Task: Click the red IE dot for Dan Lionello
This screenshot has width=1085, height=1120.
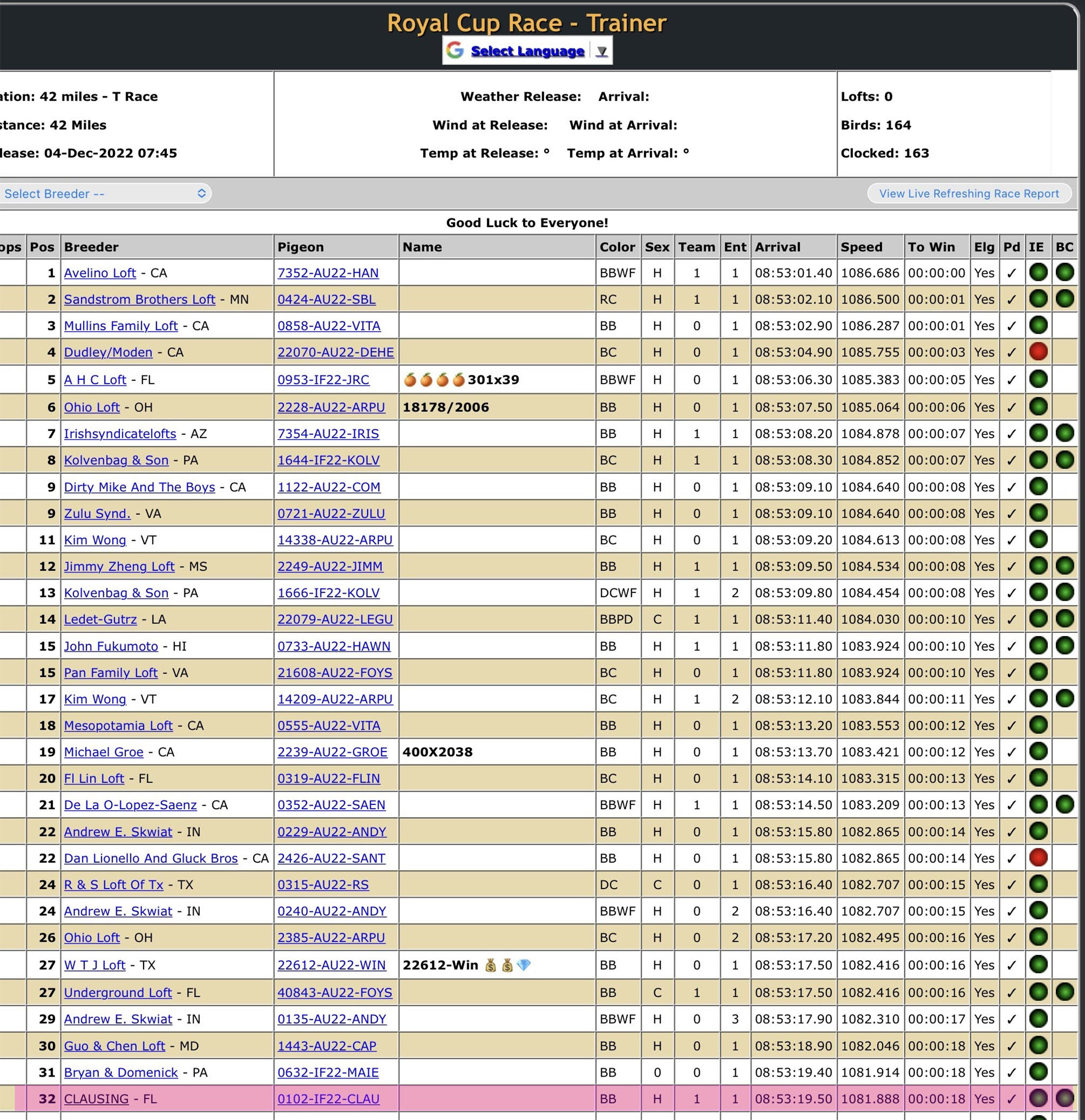Action: (1038, 857)
